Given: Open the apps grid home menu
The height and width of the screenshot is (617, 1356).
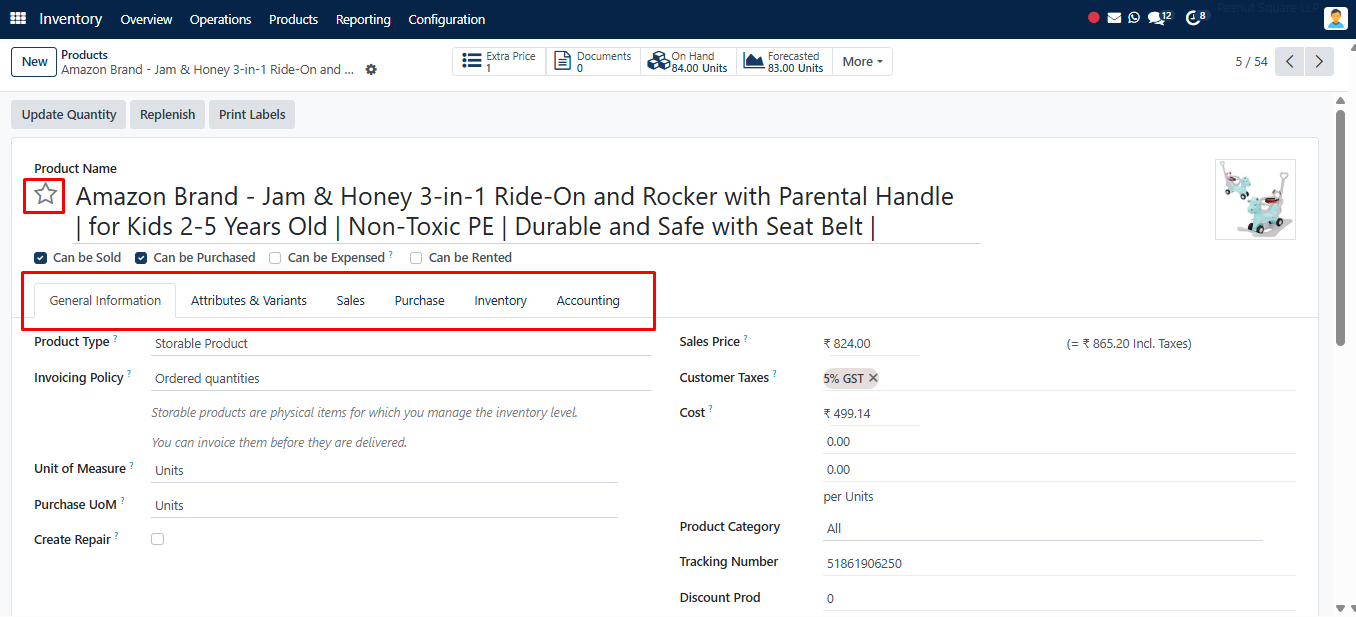Looking at the screenshot, I should 18,19.
